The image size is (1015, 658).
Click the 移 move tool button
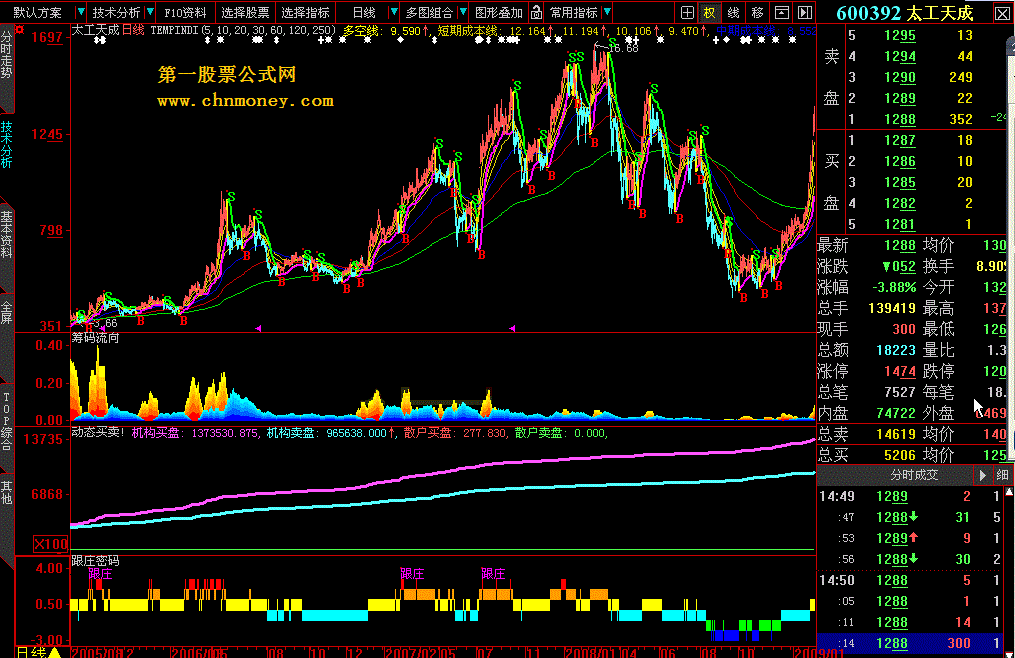757,12
